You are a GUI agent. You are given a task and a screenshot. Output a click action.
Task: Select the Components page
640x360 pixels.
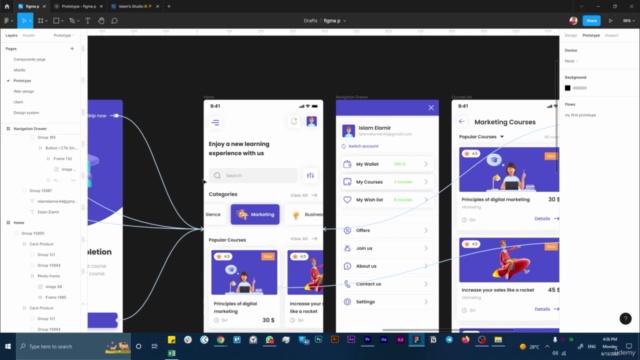[29, 60]
